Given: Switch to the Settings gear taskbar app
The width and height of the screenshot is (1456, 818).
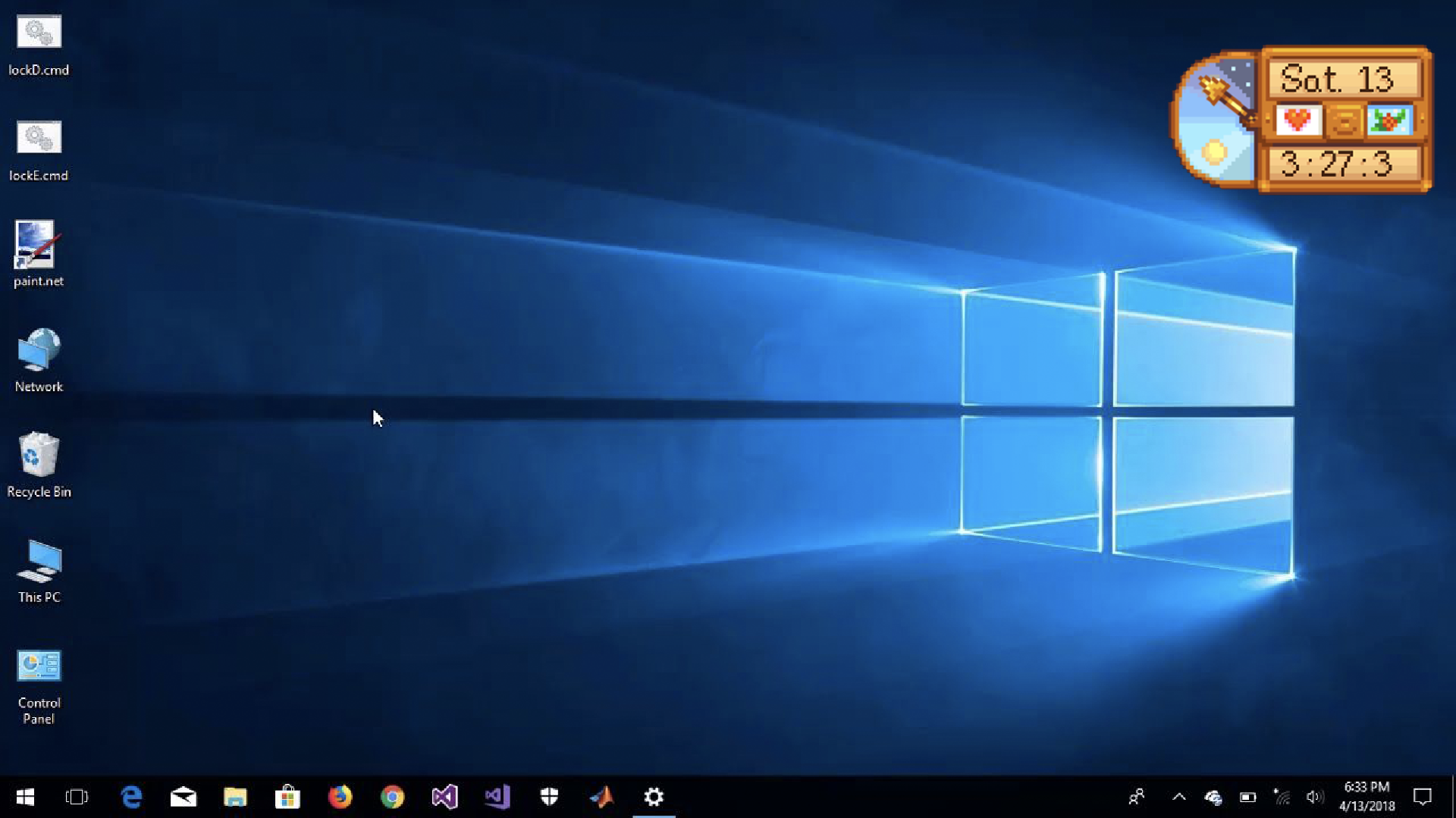Looking at the screenshot, I should tap(654, 797).
